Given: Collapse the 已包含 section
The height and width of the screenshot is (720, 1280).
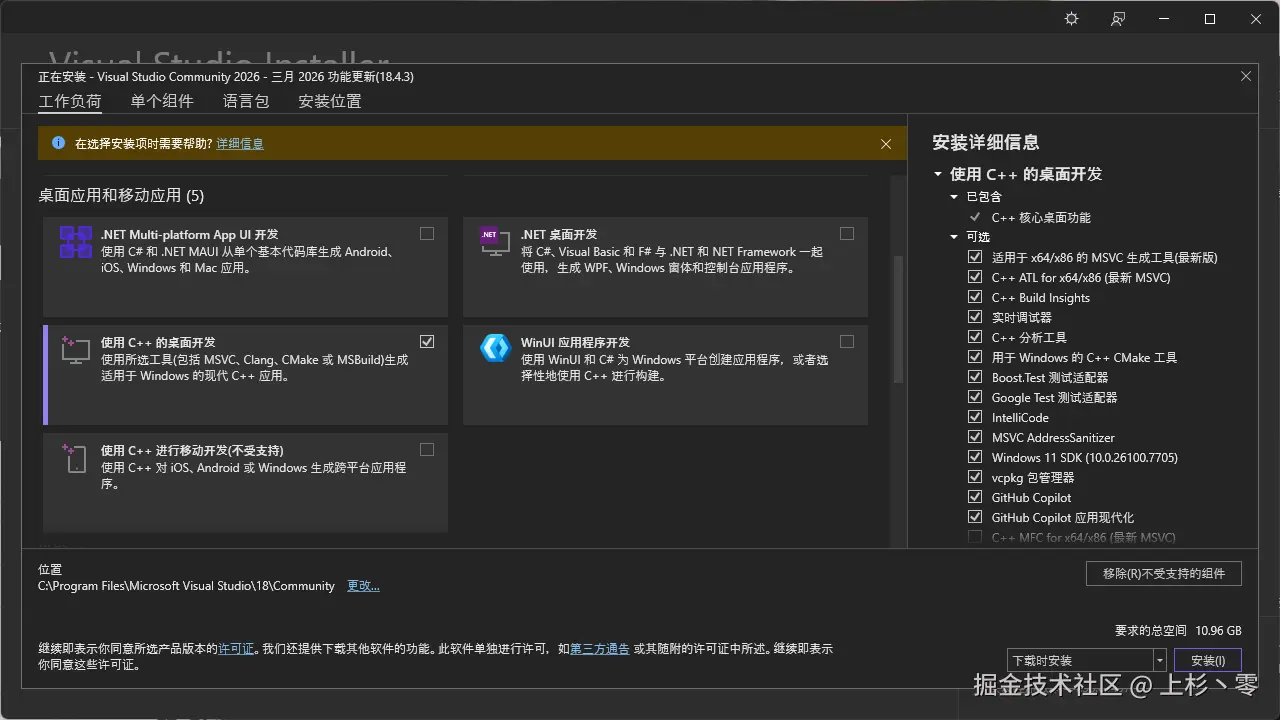Looking at the screenshot, I should coord(955,197).
